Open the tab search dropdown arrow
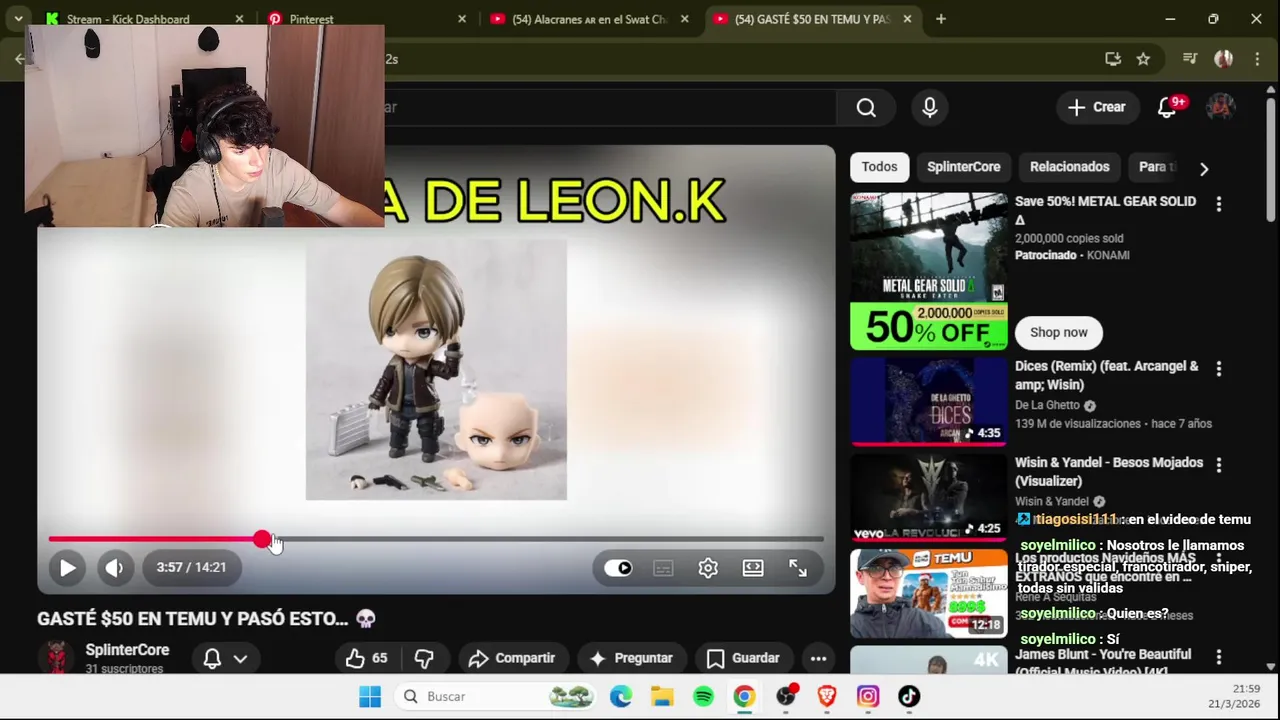 pyautogui.click(x=18, y=19)
